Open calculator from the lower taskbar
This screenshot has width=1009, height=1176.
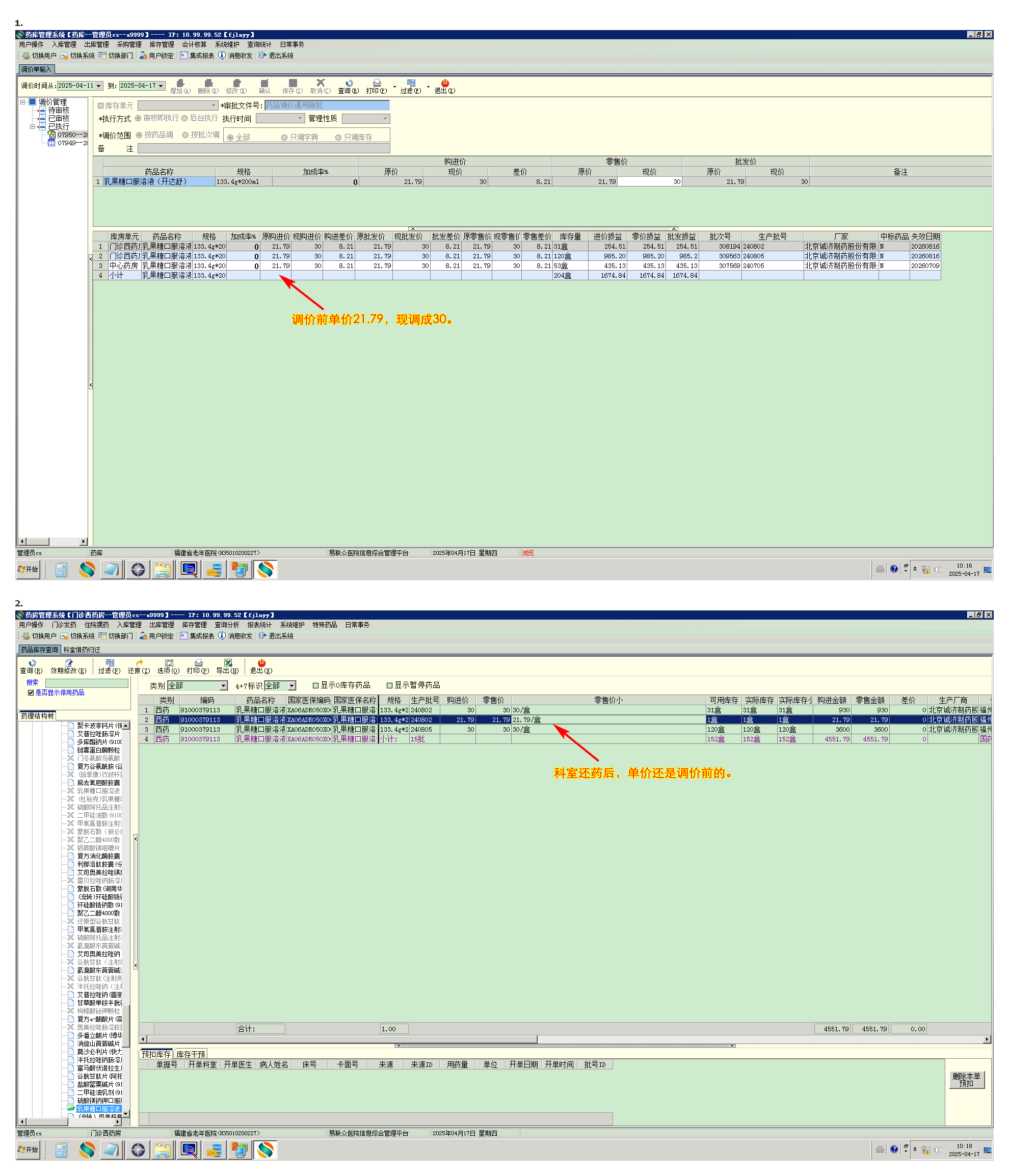61,1151
